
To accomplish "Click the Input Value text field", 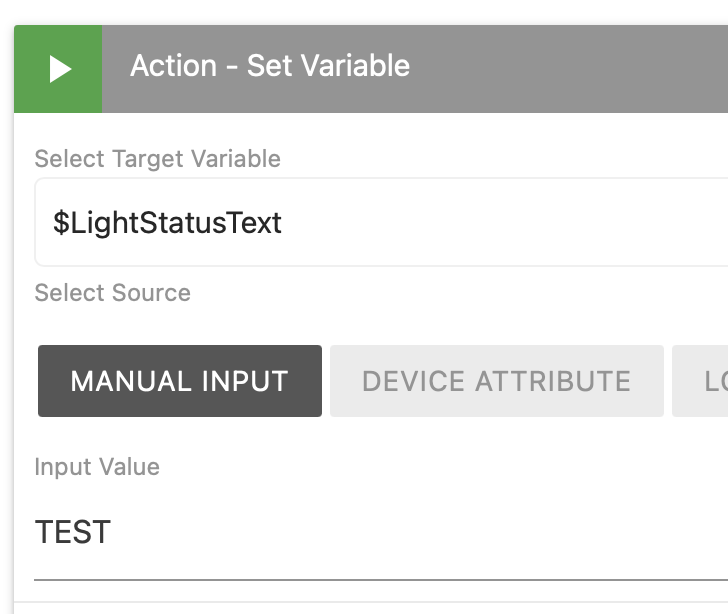I will pos(380,533).
